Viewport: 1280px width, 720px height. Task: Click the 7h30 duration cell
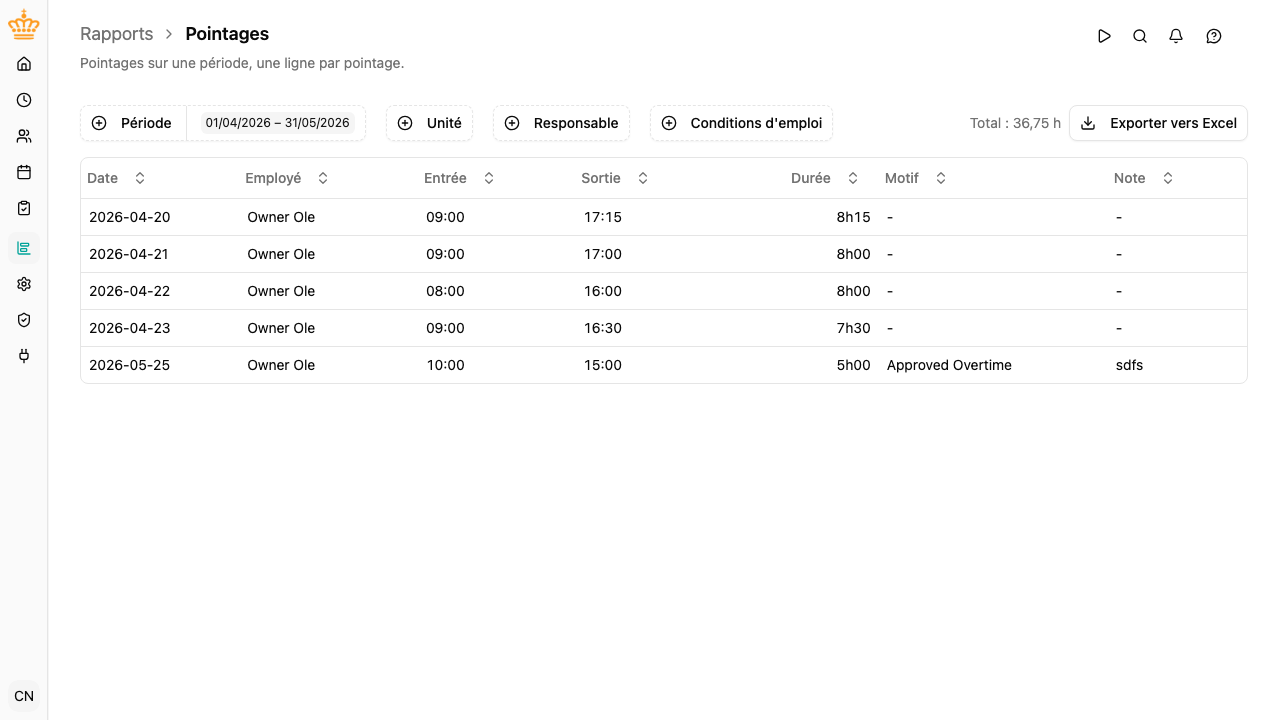[x=853, y=328]
